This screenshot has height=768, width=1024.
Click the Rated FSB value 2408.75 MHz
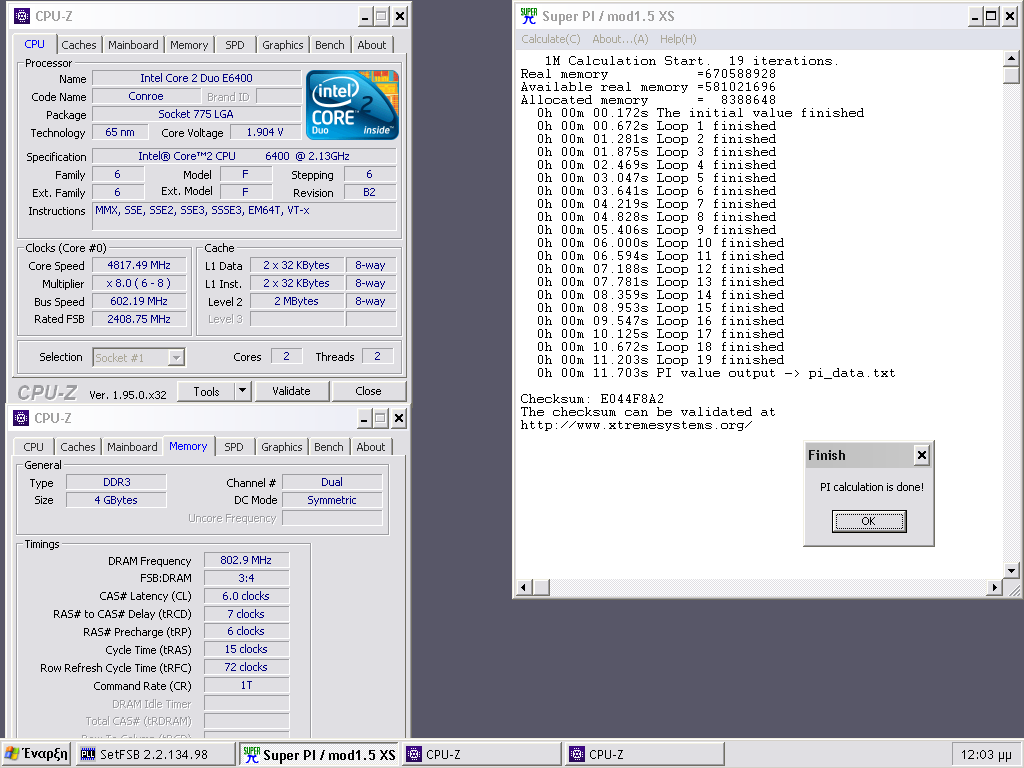coord(139,319)
